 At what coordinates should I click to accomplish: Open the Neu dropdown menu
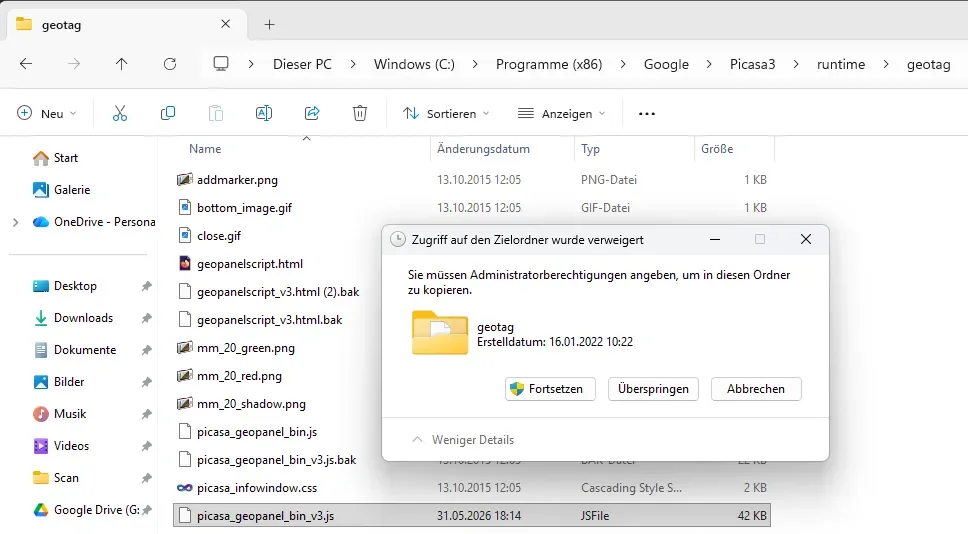coord(47,114)
